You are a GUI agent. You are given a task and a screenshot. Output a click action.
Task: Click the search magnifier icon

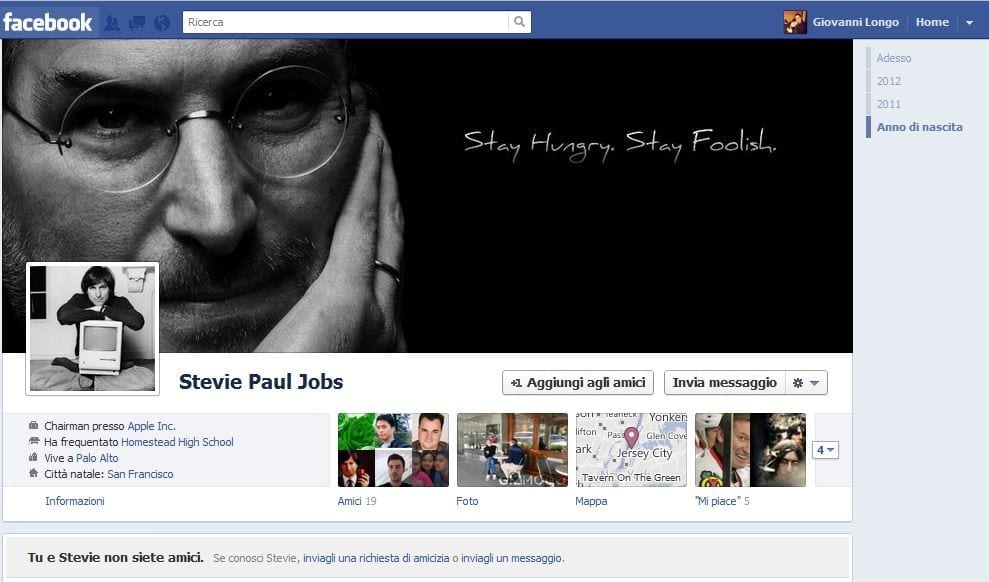pos(519,22)
